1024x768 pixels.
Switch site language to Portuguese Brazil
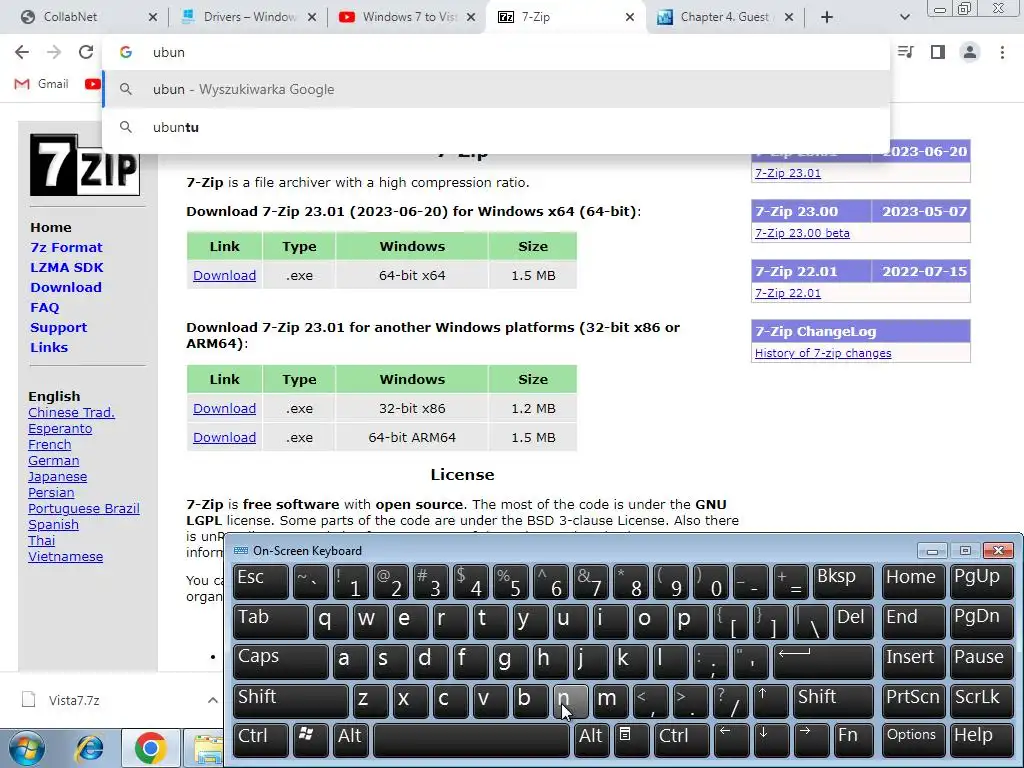[84, 509]
